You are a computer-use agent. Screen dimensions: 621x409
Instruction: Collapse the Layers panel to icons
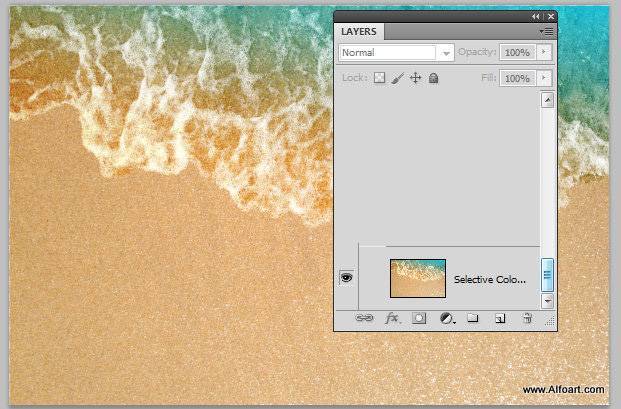(x=536, y=16)
